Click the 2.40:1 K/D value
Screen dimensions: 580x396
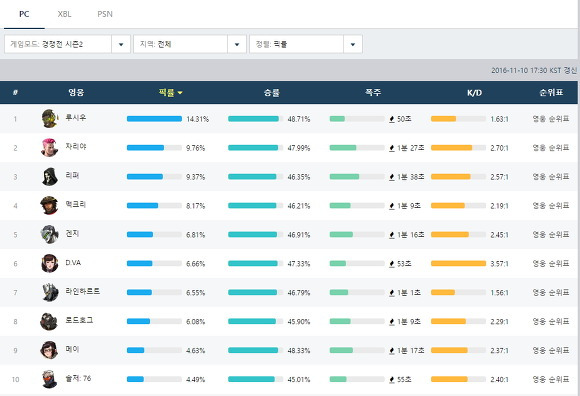click(x=499, y=379)
